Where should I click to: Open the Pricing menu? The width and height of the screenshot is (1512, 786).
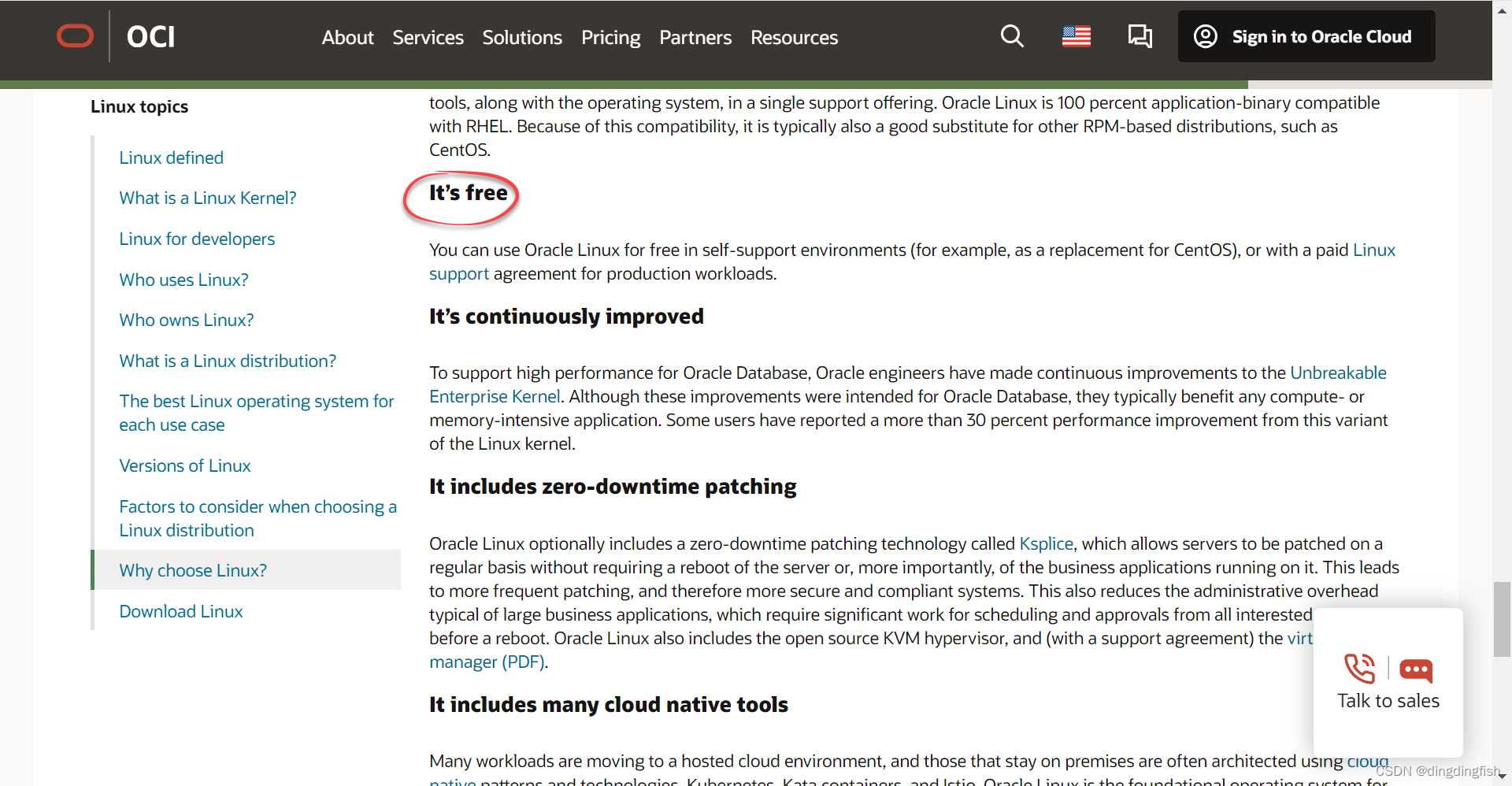[610, 37]
